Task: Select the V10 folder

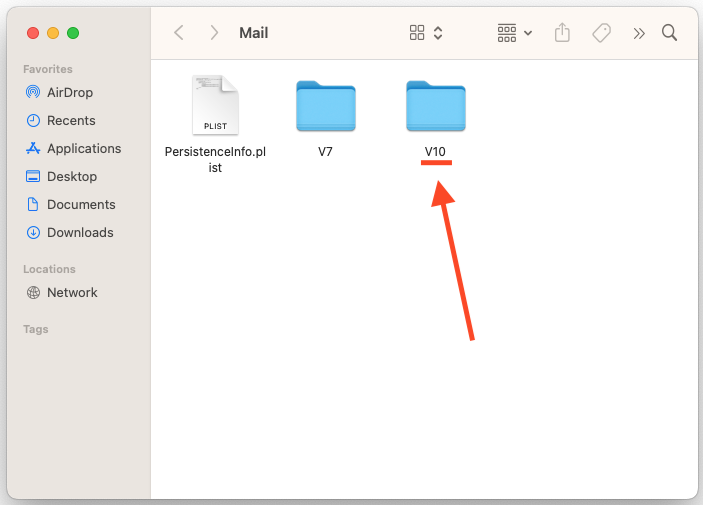Action: tap(435, 107)
